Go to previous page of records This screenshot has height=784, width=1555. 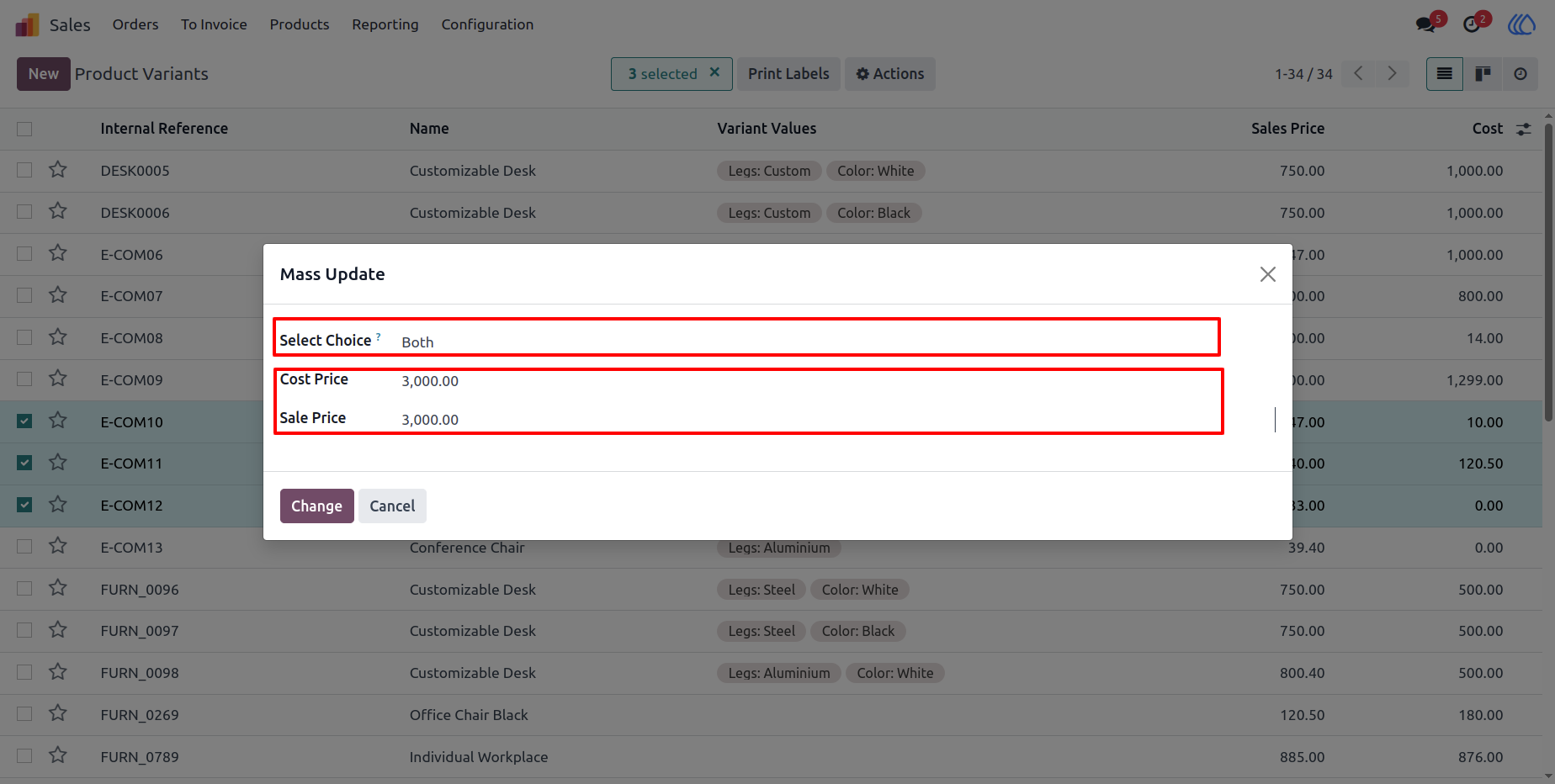1359,74
